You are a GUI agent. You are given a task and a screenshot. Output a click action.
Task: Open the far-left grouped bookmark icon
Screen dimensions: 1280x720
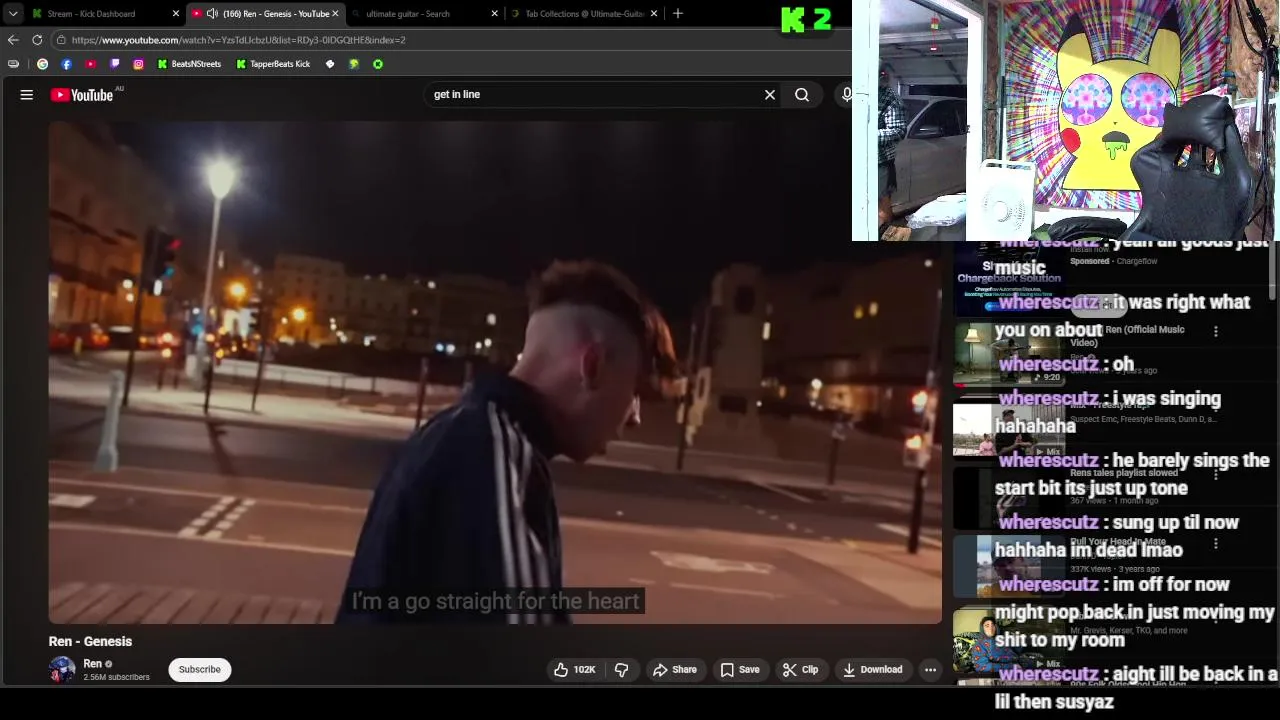13,64
